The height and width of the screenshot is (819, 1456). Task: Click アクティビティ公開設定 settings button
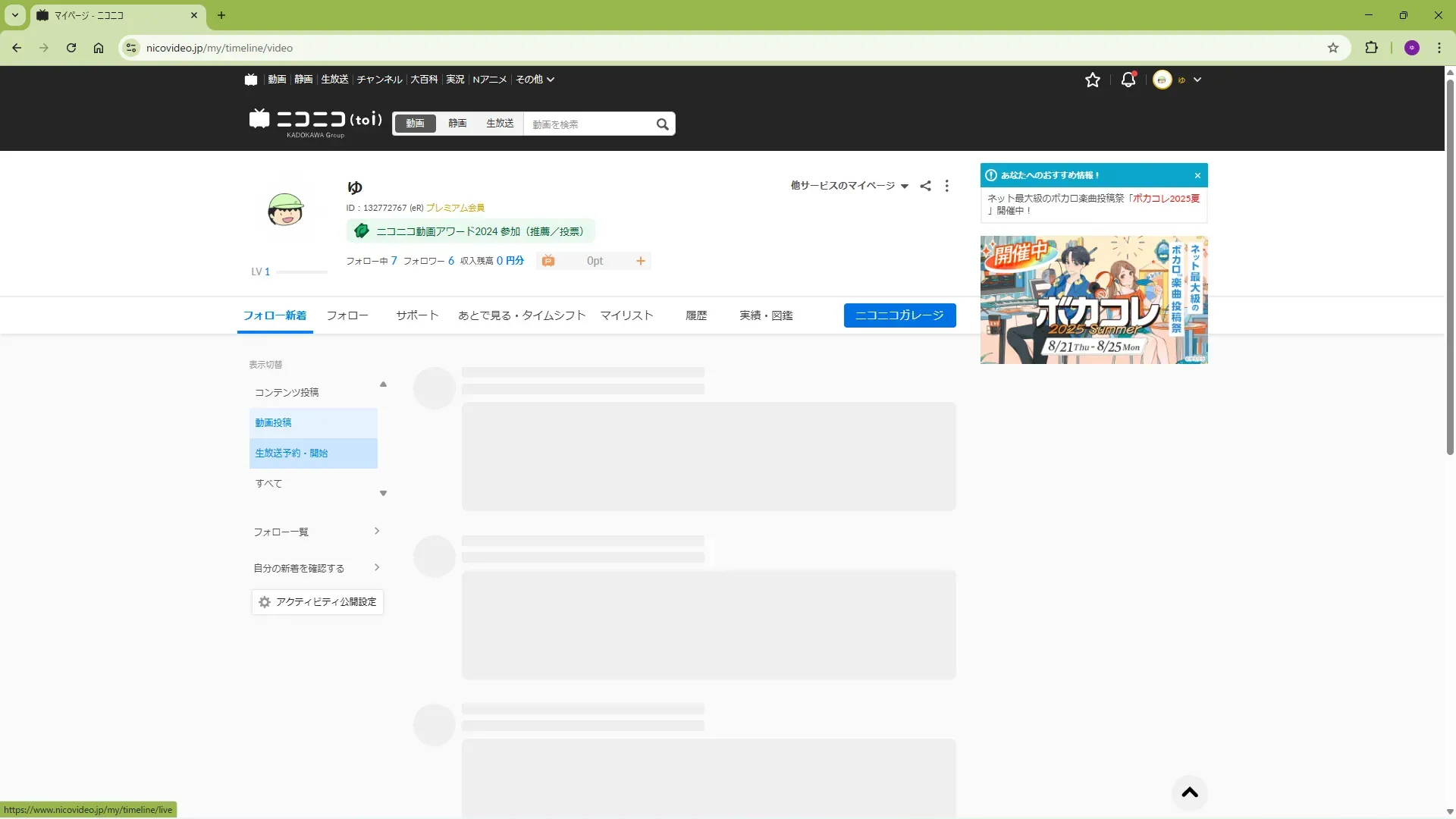(317, 602)
